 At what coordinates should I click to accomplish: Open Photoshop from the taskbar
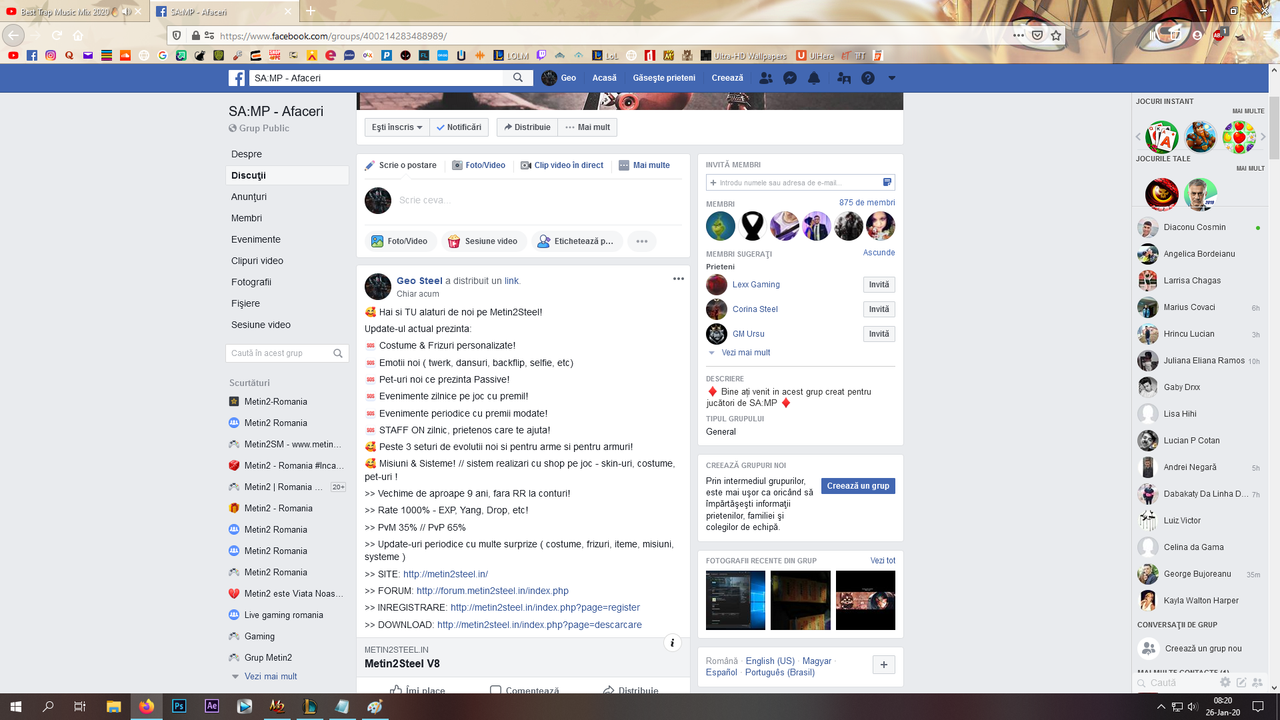pyautogui.click(x=179, y=706)
